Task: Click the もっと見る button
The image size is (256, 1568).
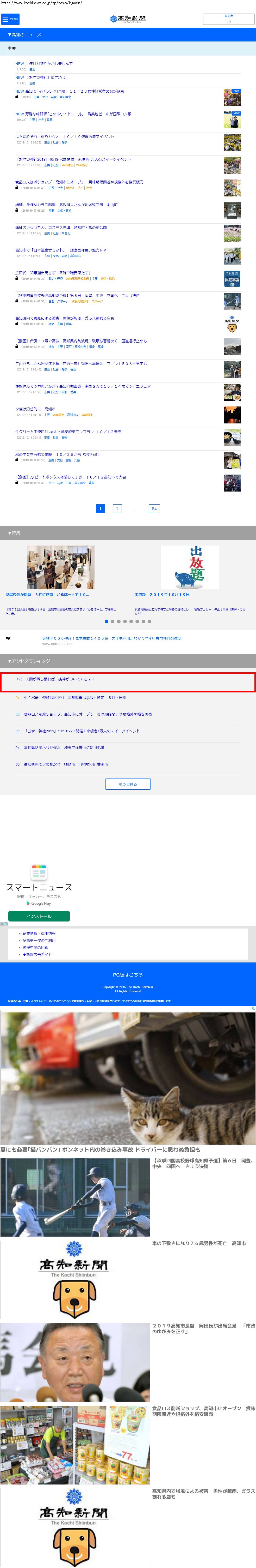Action: click(128, 784)
